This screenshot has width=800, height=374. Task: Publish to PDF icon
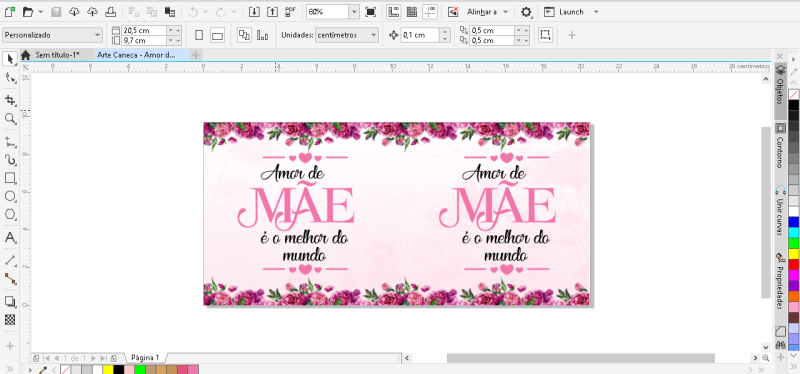(291, 11)
